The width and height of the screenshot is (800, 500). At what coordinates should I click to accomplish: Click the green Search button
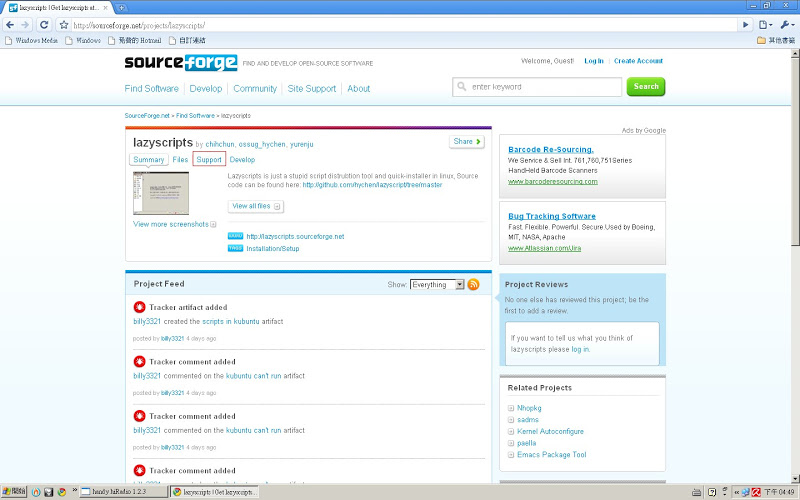(x=646, y=87)
